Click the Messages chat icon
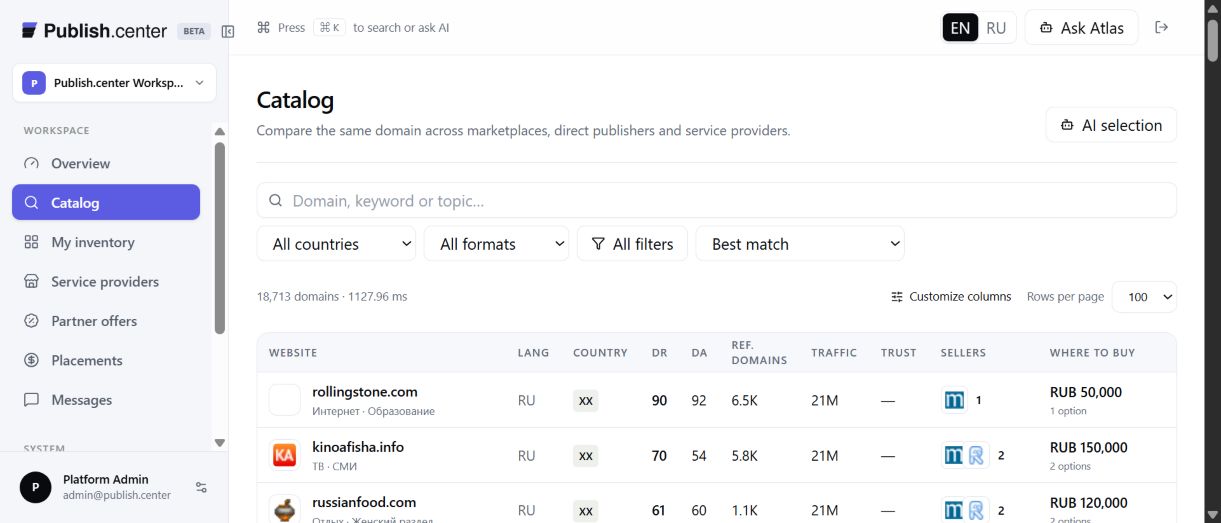 (x=32, y=400)
